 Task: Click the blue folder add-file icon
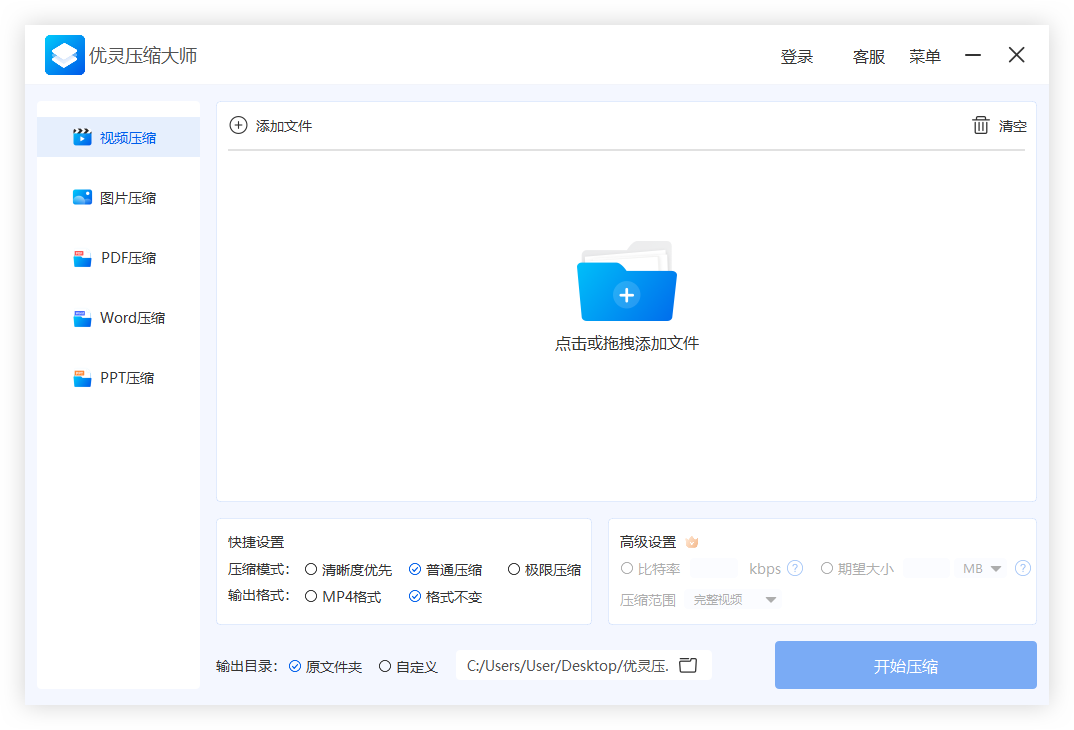tap(627, 283)
